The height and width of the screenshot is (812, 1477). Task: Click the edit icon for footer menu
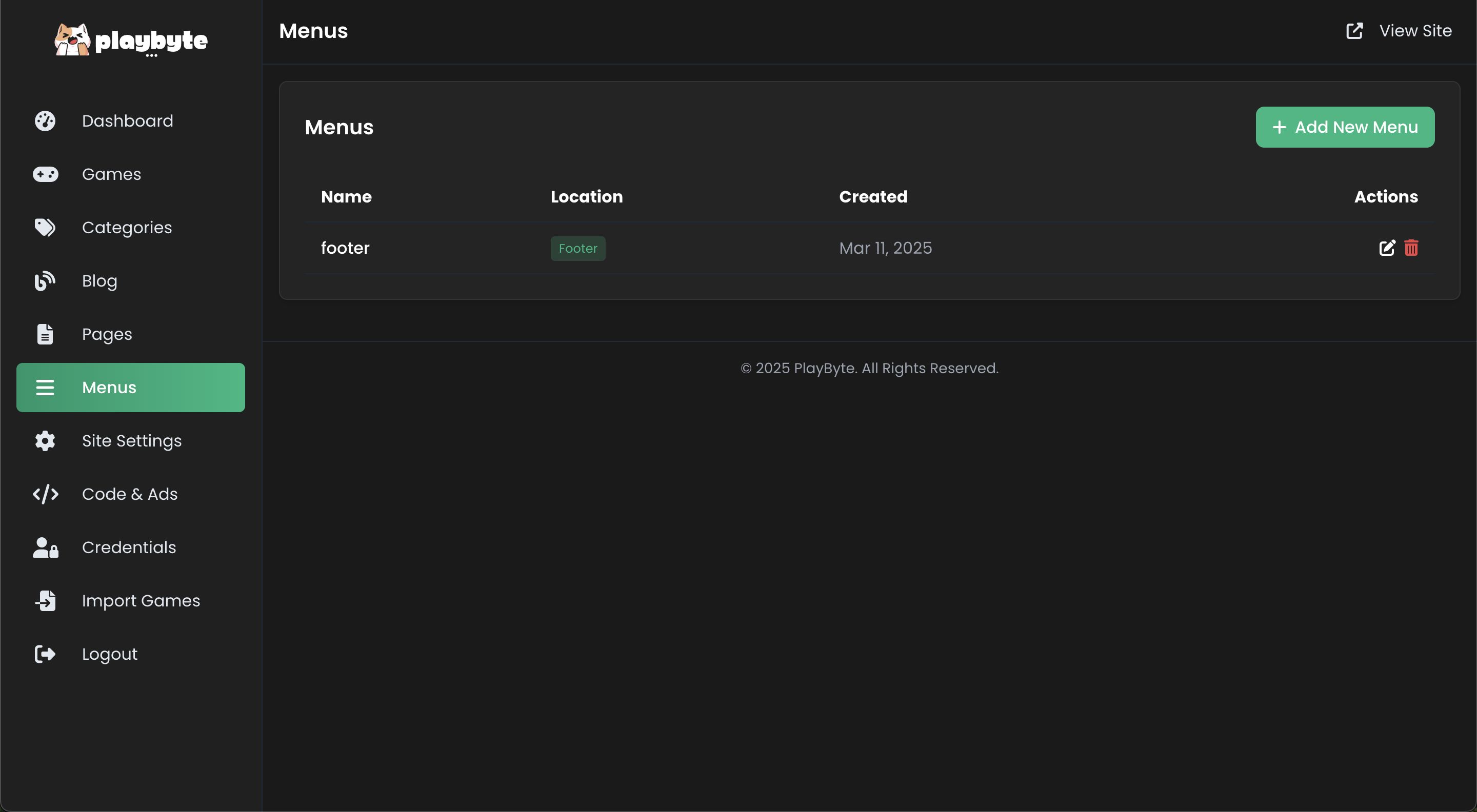pyautogui.click(x=1386, y=248)
